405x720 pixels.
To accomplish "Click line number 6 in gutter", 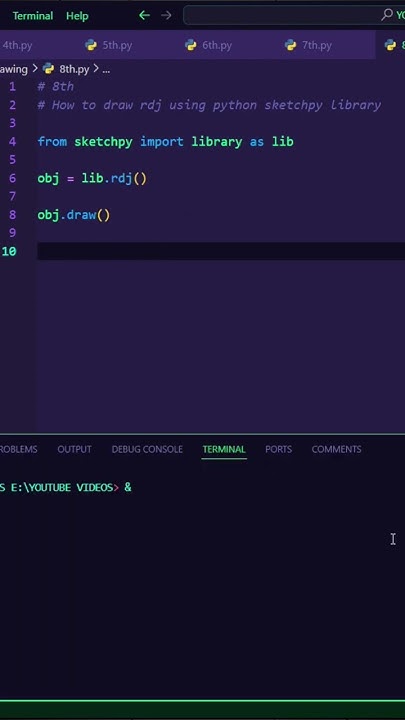I will pyautogui.click(x=12, y=178).
